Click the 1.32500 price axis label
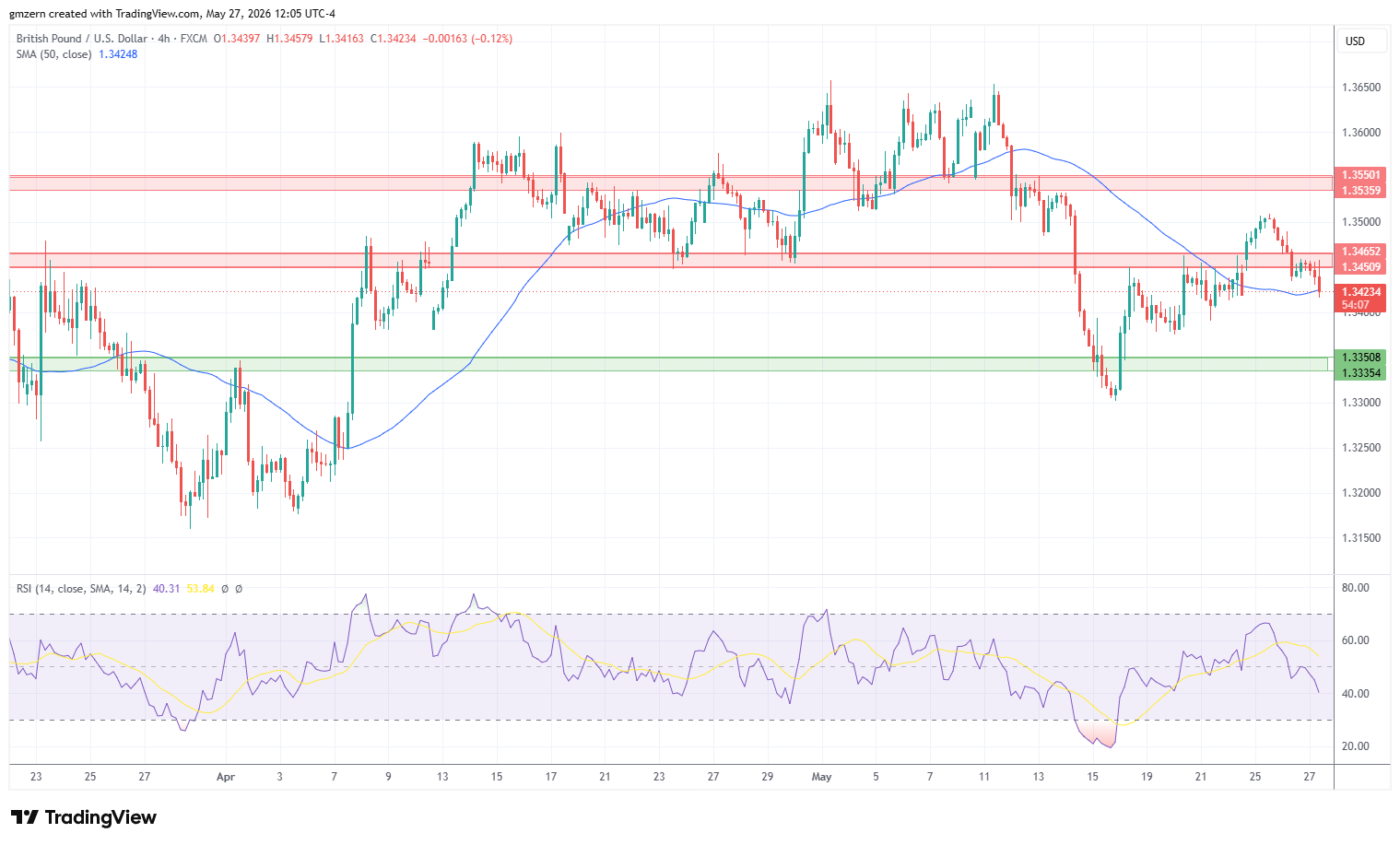Screen dimensions: 1400x845 [x=1361, y=448]
